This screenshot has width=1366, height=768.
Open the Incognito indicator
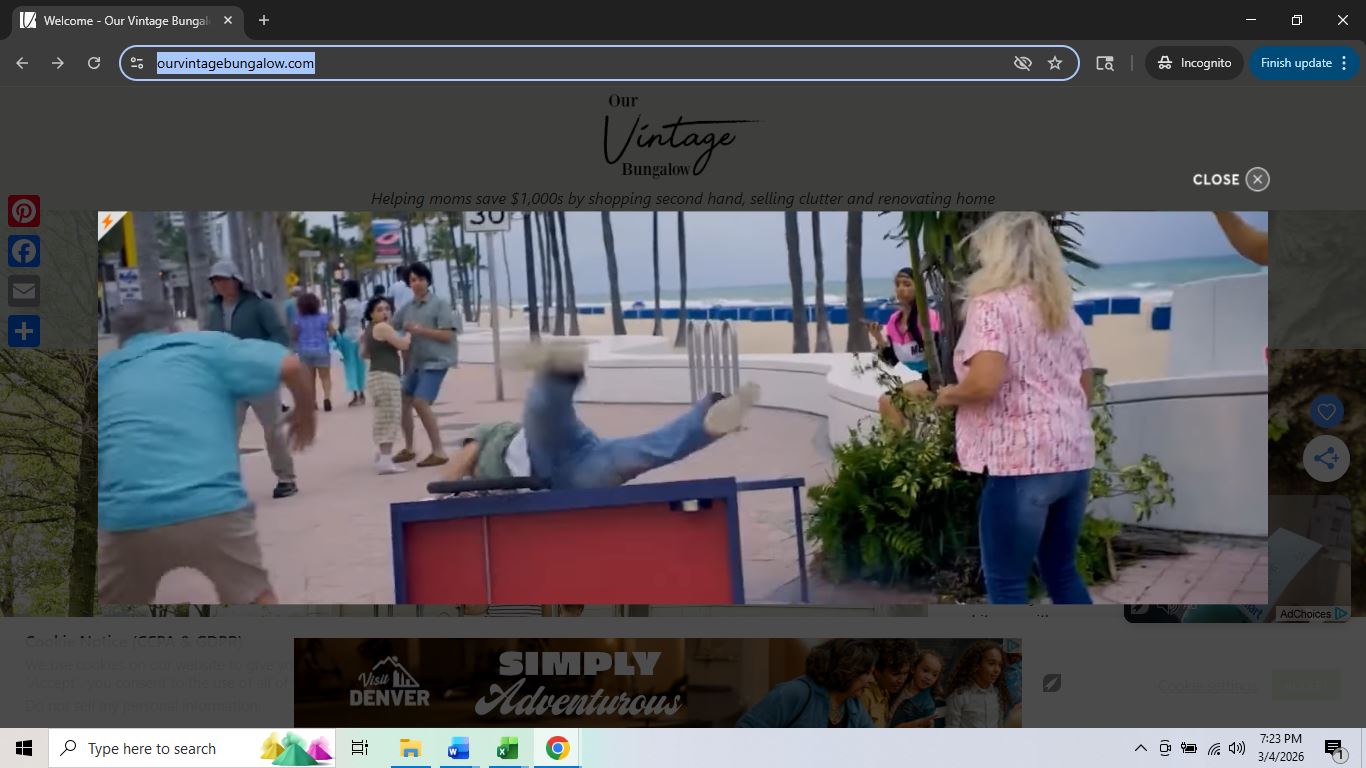click(1194, 63)
